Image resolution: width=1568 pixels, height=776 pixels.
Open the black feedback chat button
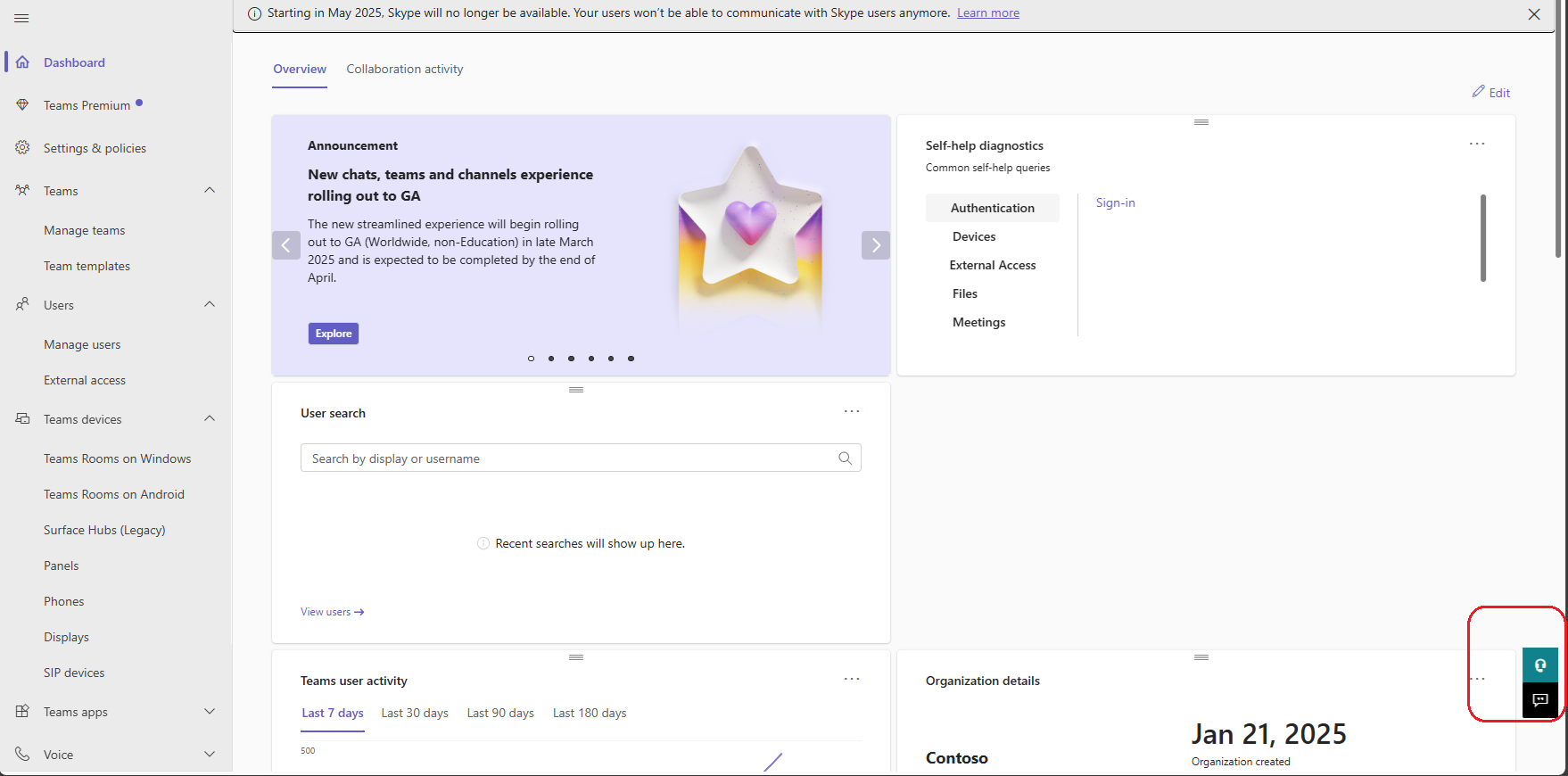coord(1540,701)
